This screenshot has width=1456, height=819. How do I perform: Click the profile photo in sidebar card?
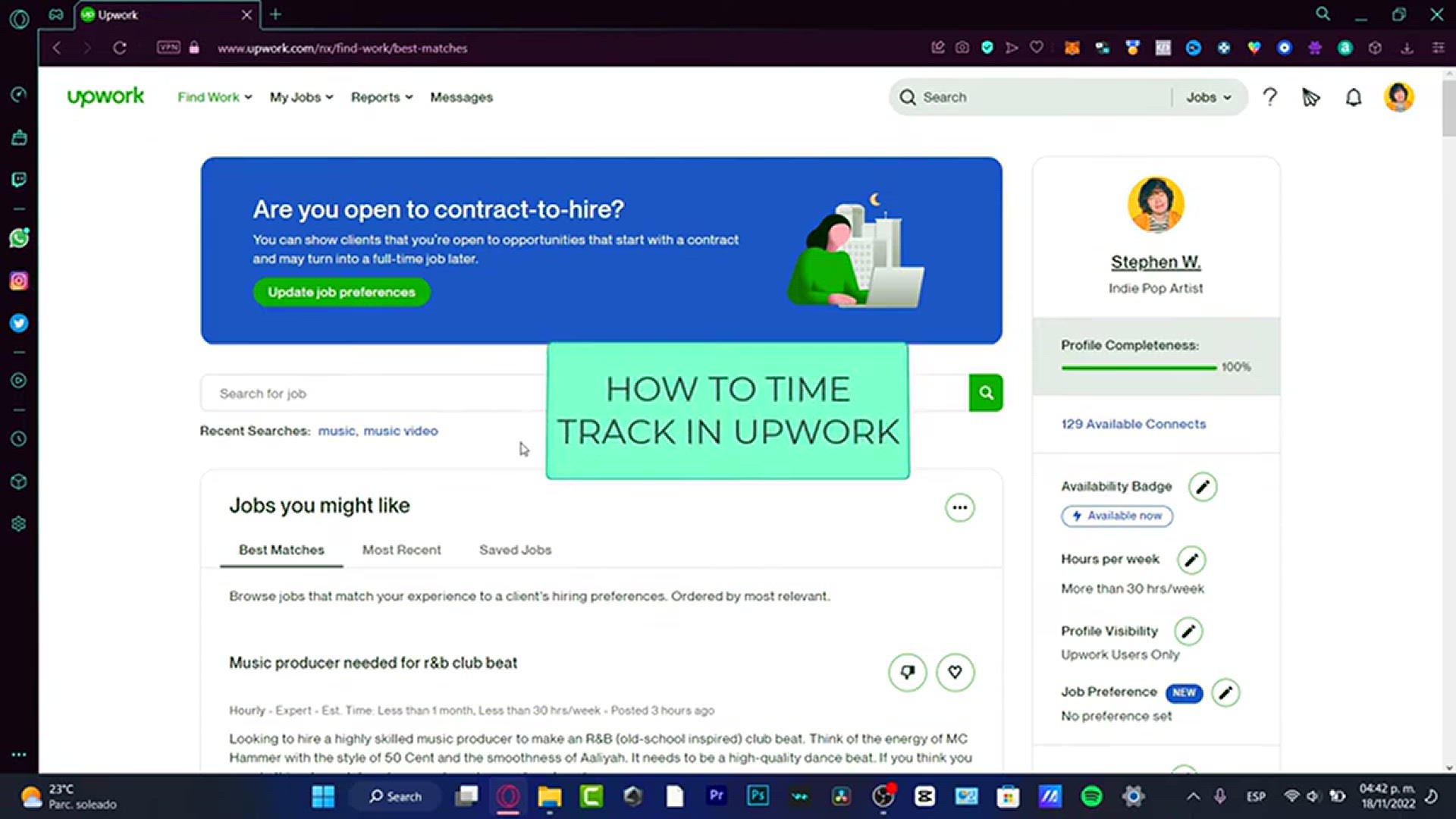point(1156,204)
